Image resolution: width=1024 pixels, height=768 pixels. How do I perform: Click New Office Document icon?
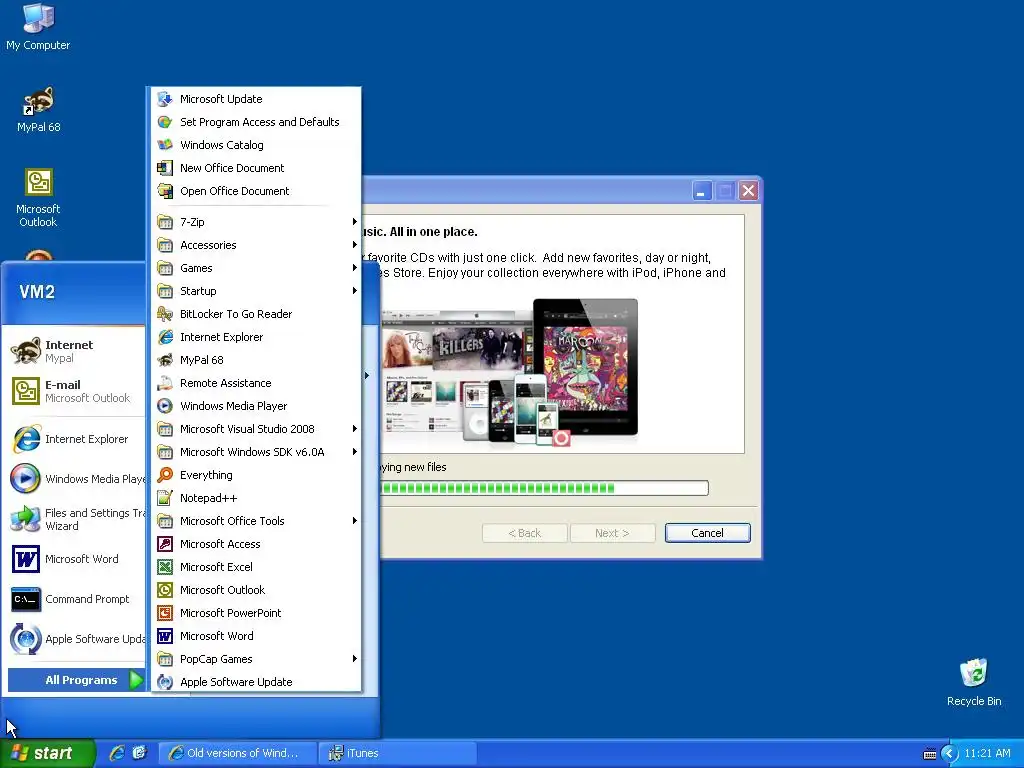coord(165,168)
